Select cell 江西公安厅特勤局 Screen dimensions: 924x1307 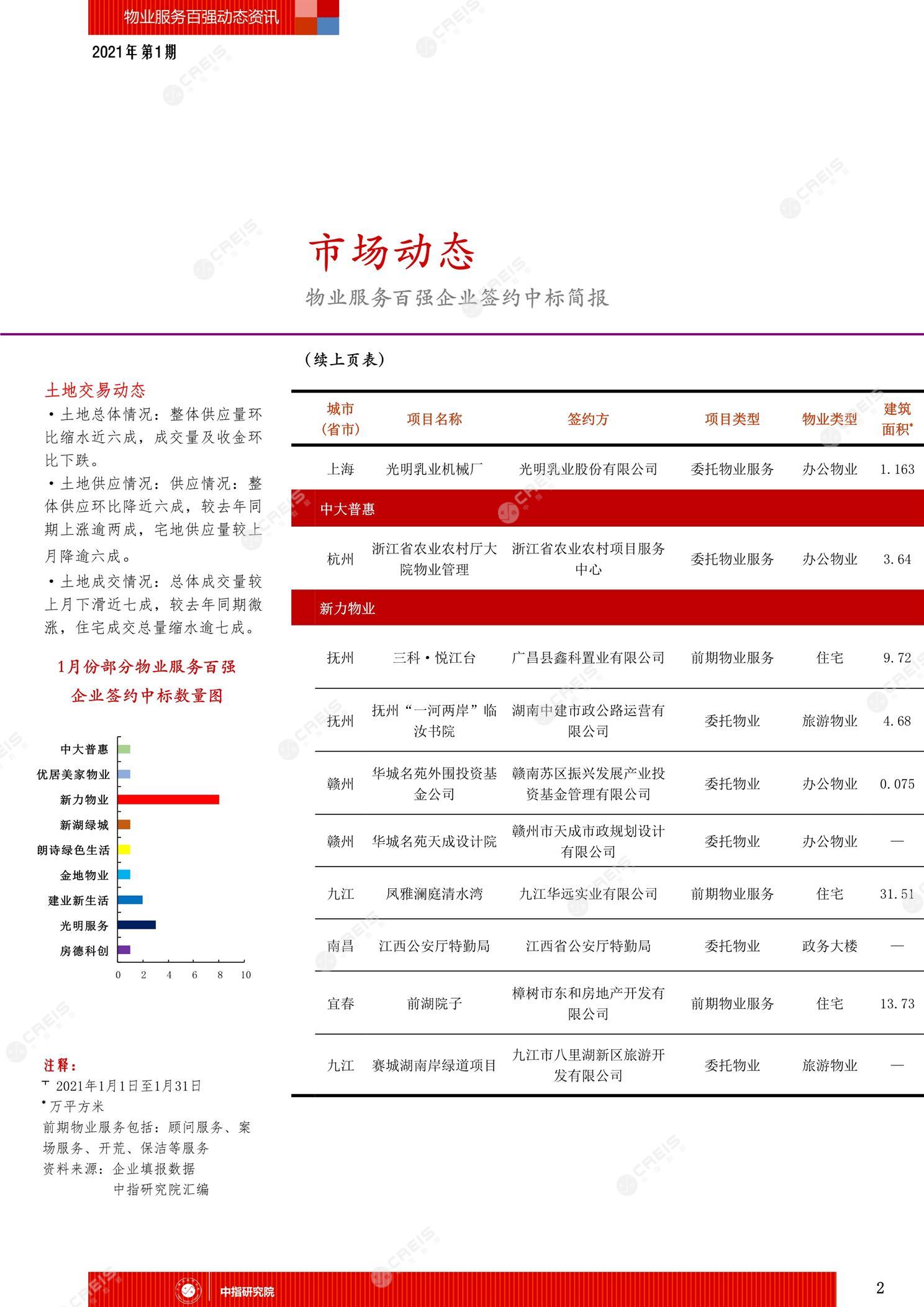[x=435, y=946]
